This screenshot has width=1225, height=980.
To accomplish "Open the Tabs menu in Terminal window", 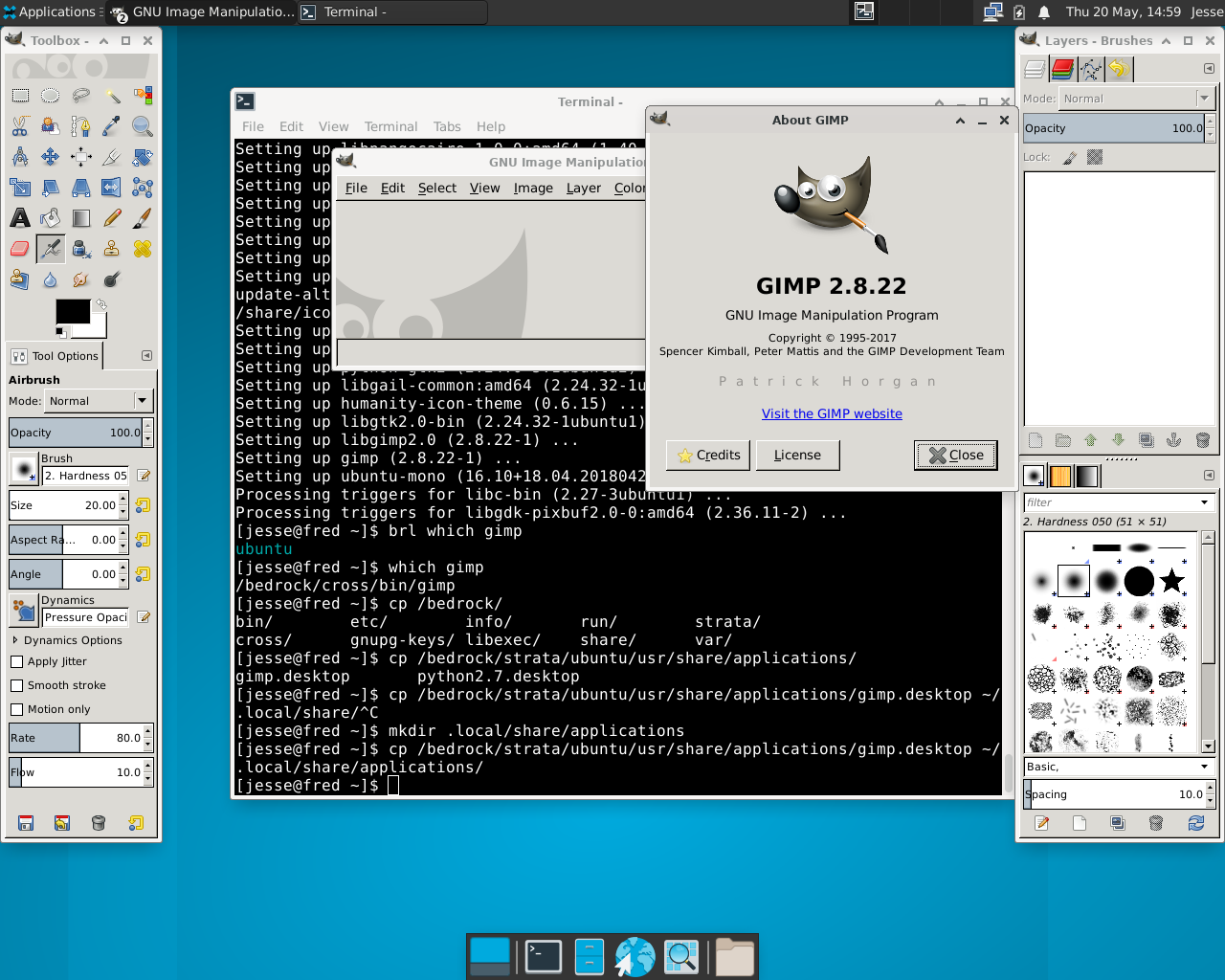I will click(x=447, y=126).
